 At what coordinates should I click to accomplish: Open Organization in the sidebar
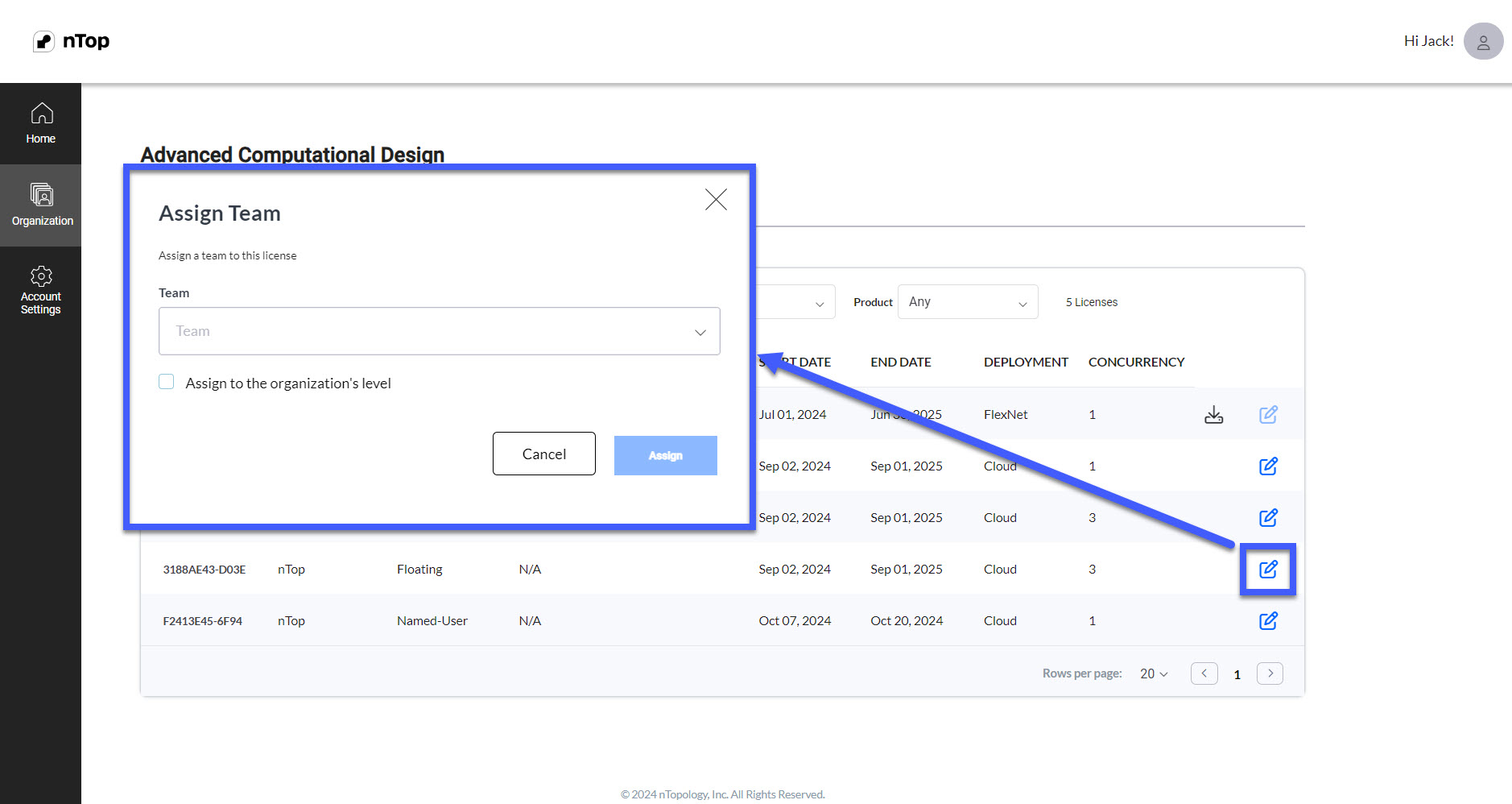click(41, 205)
